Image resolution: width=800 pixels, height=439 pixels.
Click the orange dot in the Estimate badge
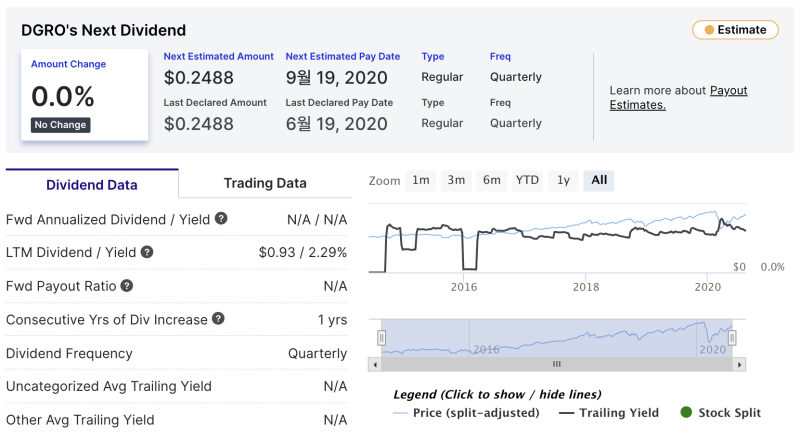tap(709, 30)
